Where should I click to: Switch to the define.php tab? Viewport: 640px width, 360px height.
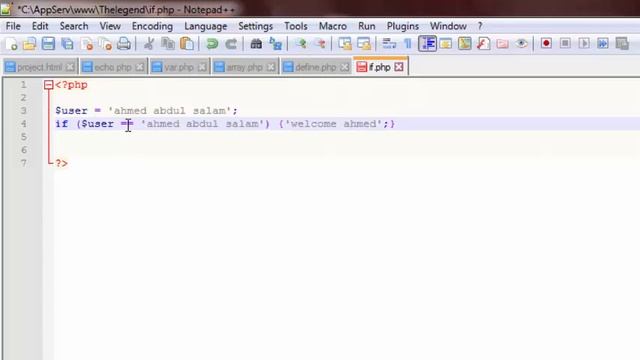click(315, 67)
